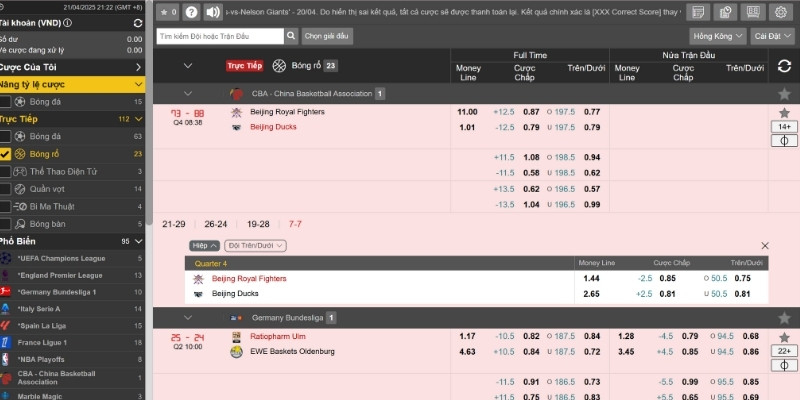Click the Trực Tiếp red label
This screenshot has height=400, width=800.
click(x=245, y=65)
